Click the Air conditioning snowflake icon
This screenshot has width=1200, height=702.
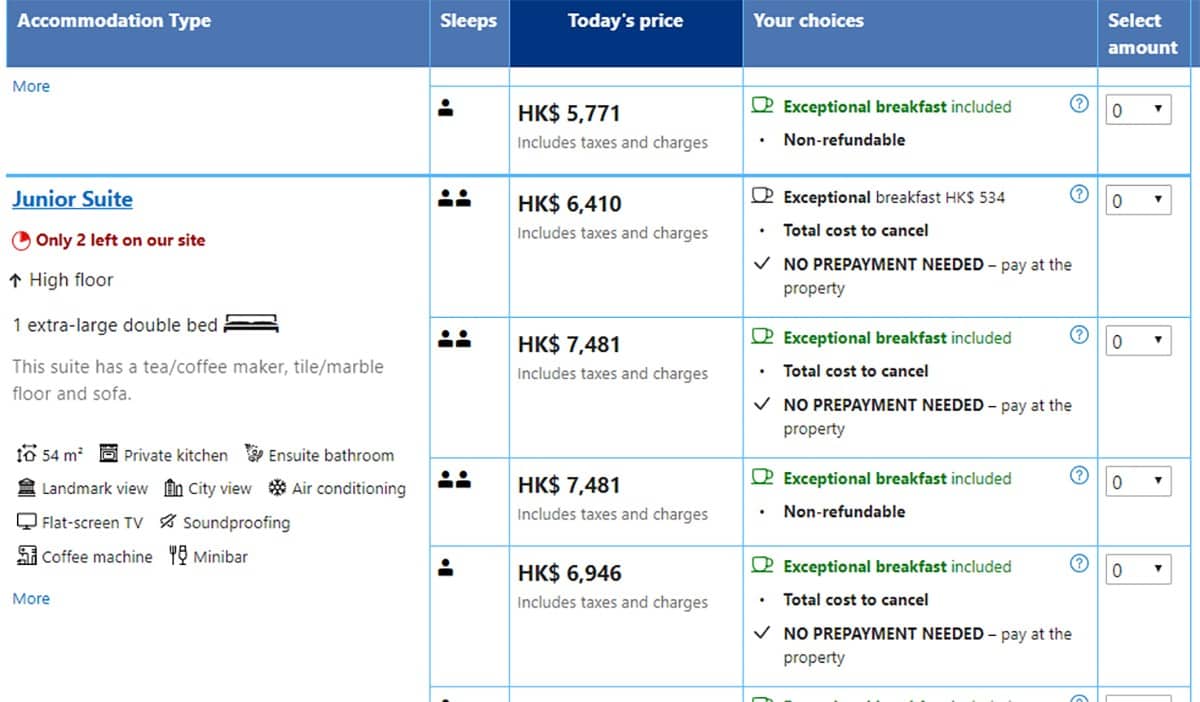pos(276,488)
